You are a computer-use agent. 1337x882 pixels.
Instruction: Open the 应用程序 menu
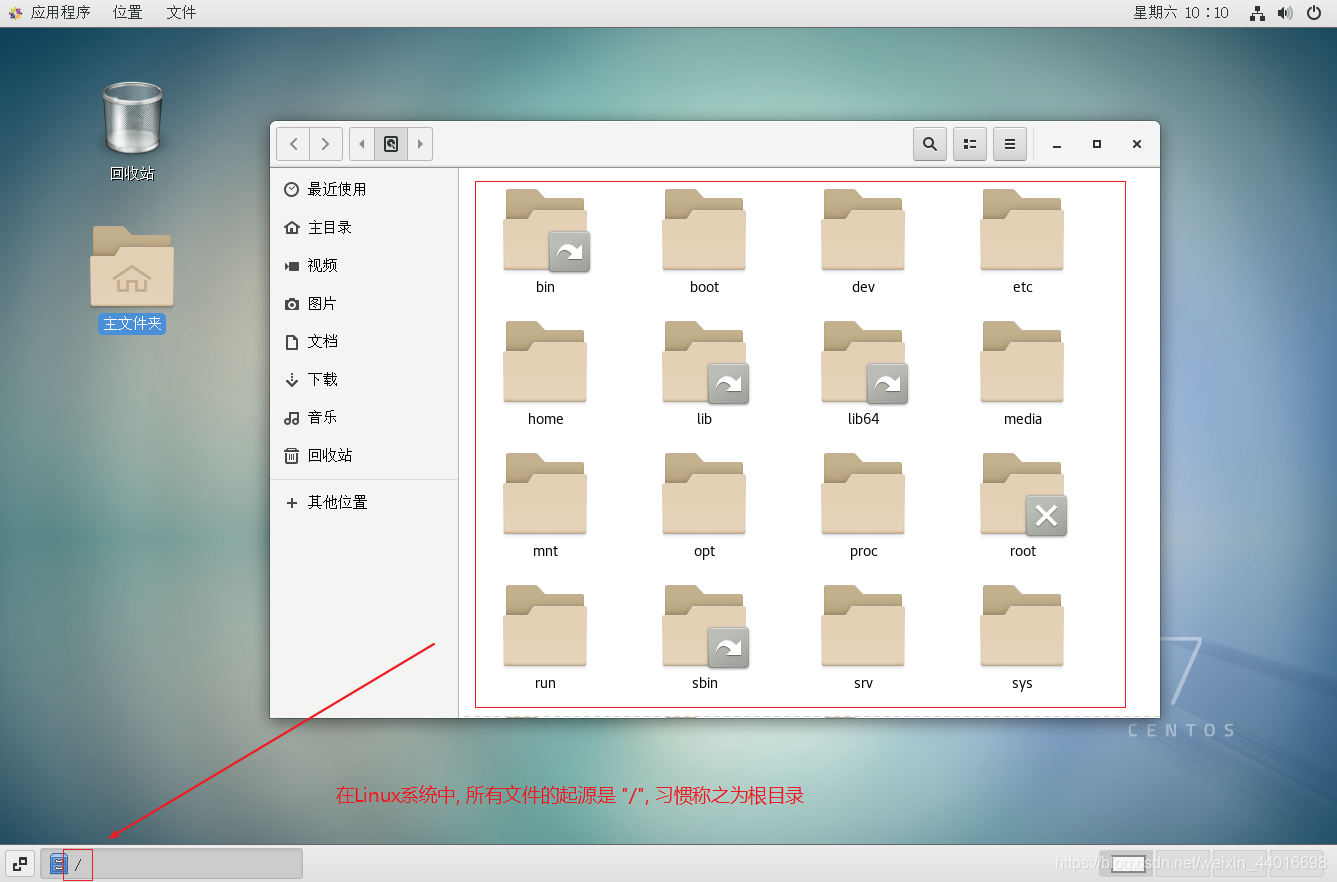tap(49, 13)
